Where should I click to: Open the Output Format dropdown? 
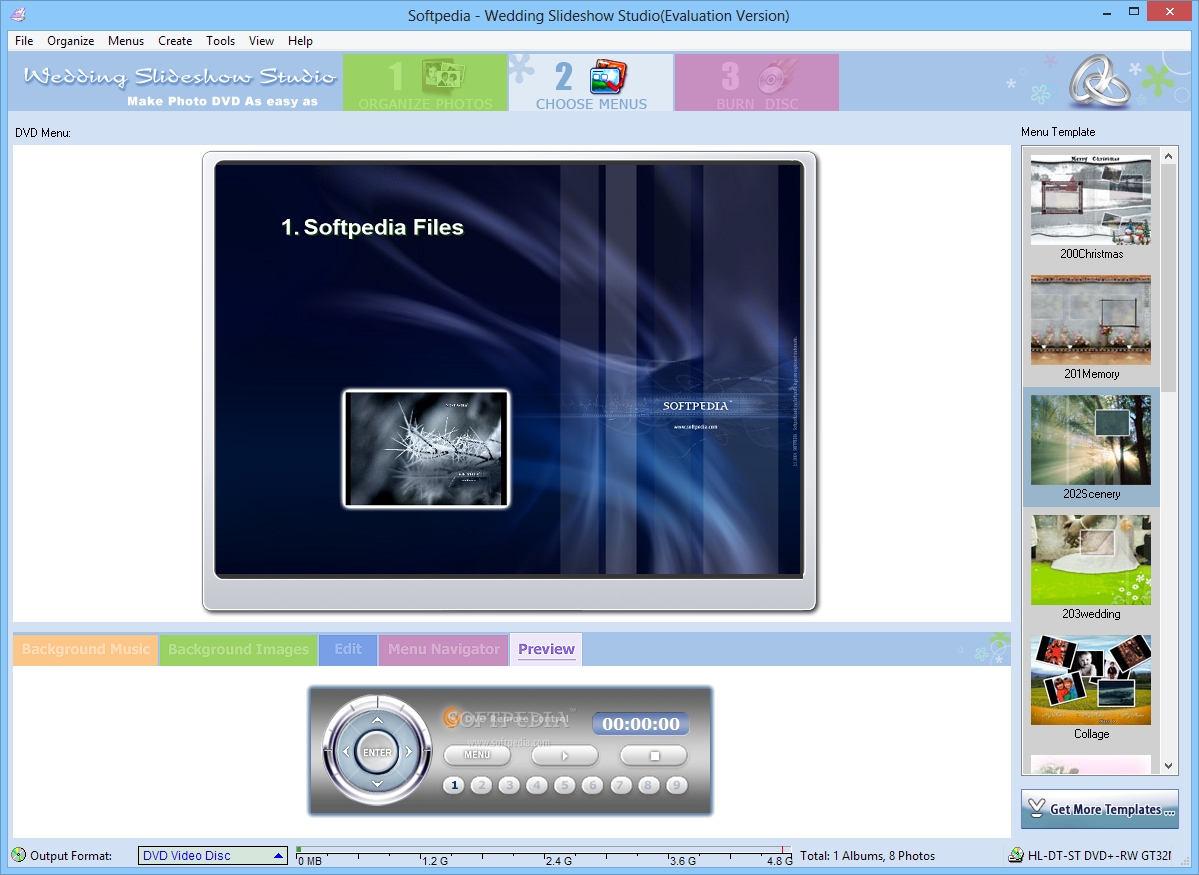pyautogui.click(x=213, y=856)
